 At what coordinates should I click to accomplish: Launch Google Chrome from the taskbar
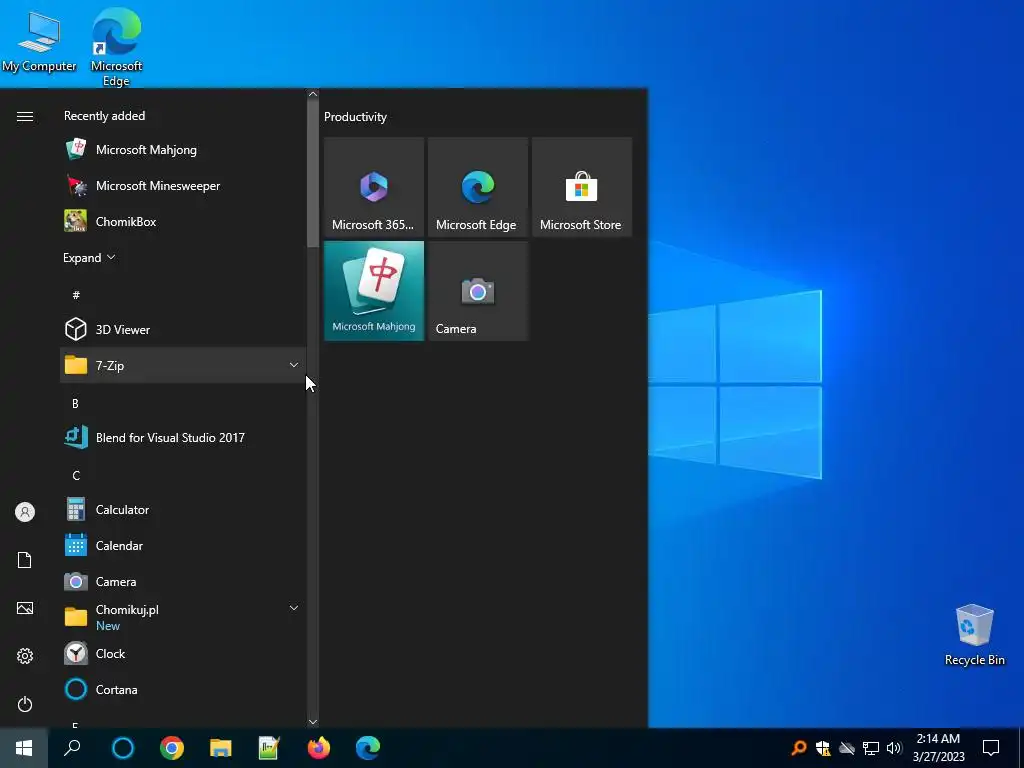pyautogui.click(x=172, y=748)
